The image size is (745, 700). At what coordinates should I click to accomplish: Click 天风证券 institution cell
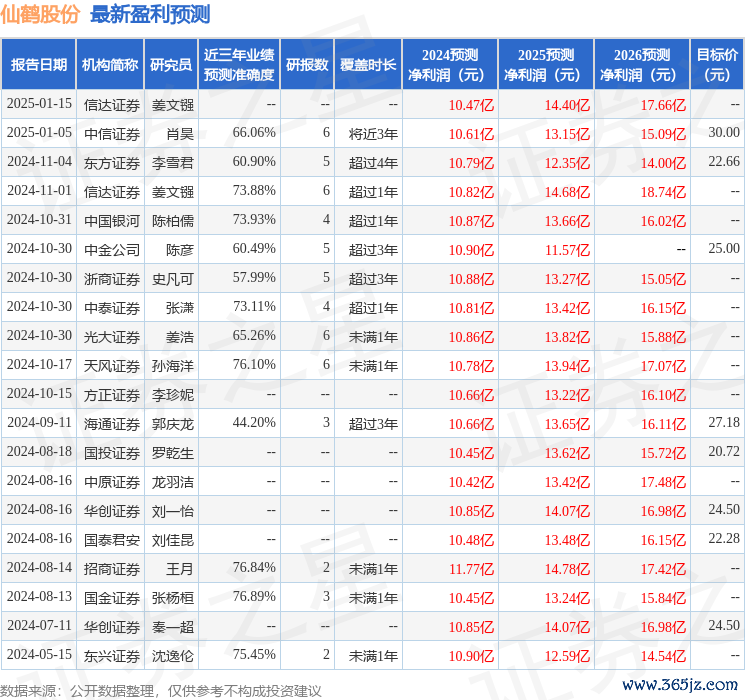(x=112, y=366)
